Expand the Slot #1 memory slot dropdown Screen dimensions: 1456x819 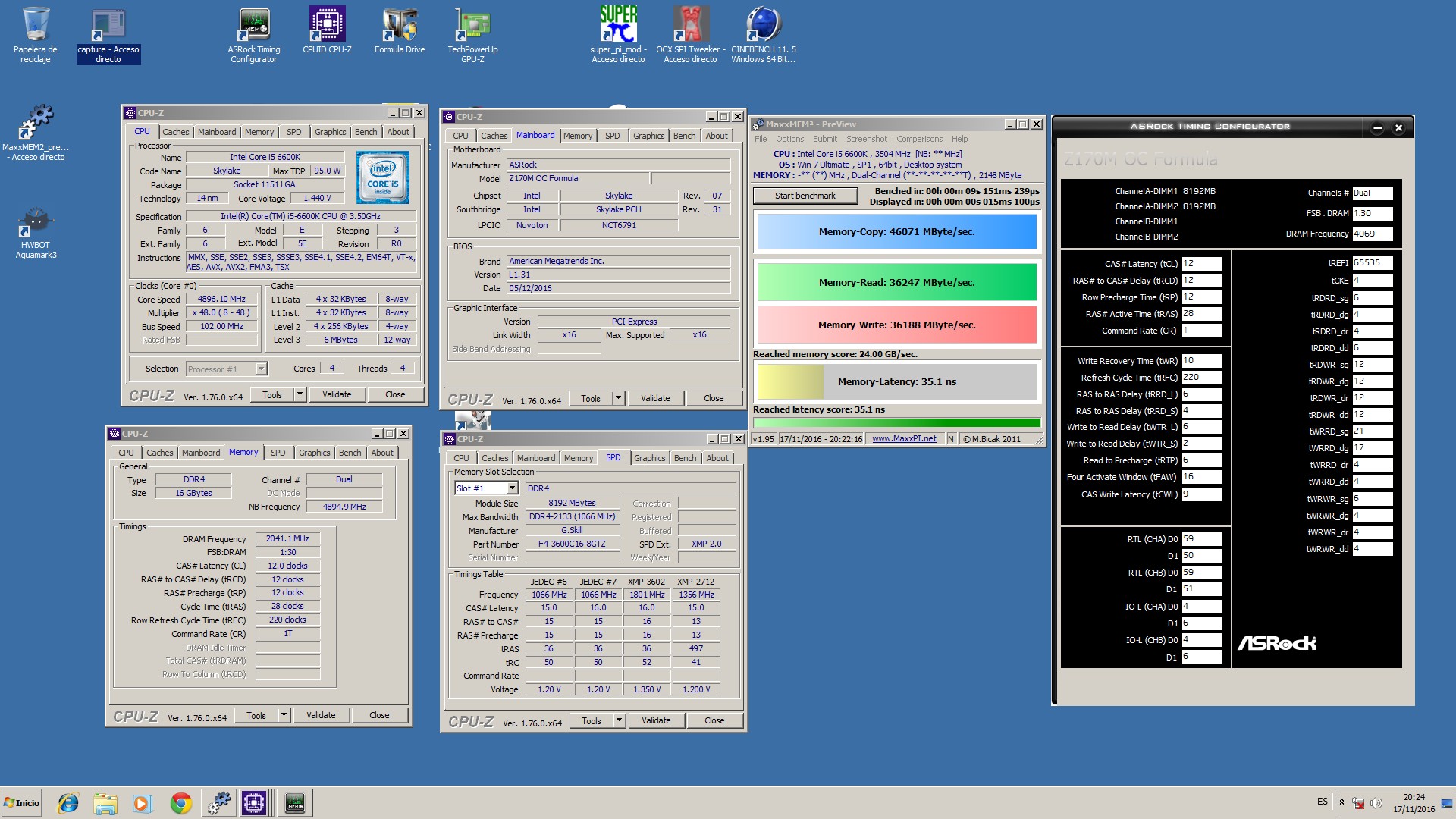(513, 488)
